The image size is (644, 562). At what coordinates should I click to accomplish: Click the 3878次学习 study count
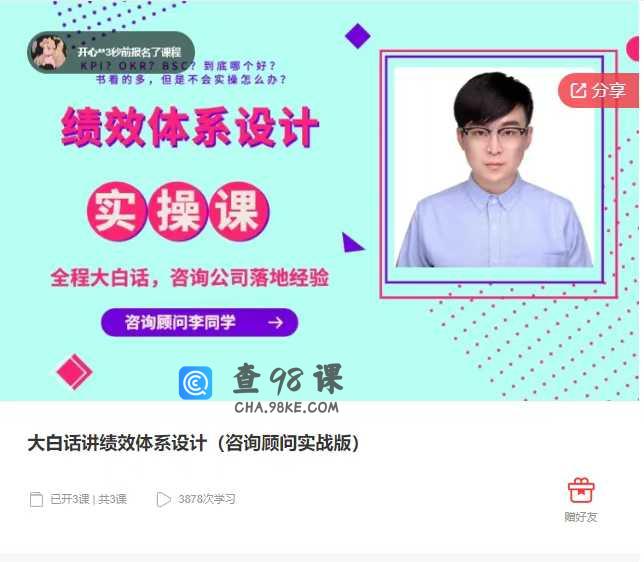[207, 499]
